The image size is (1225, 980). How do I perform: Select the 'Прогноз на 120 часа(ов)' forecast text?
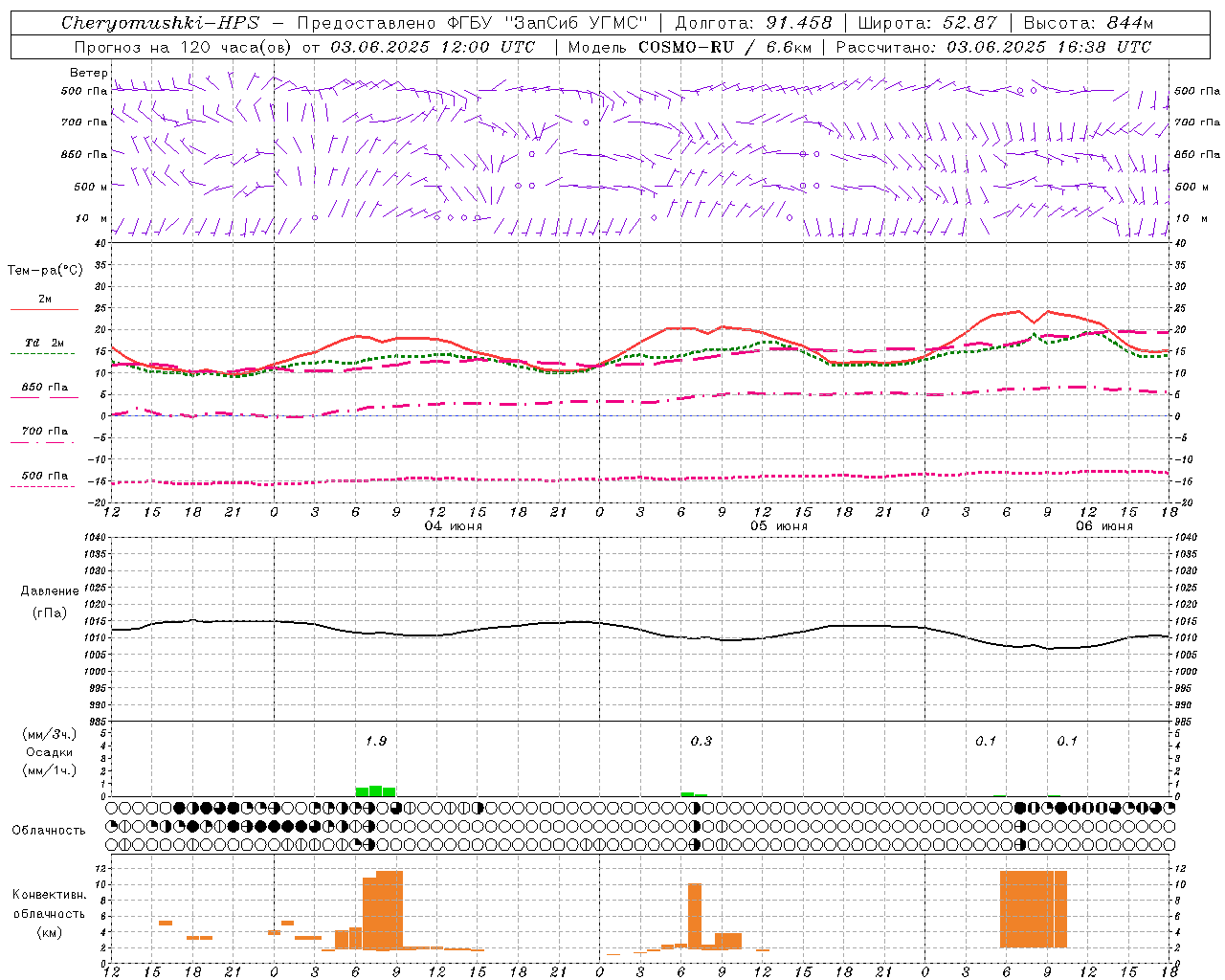click(x=184, y=47)
